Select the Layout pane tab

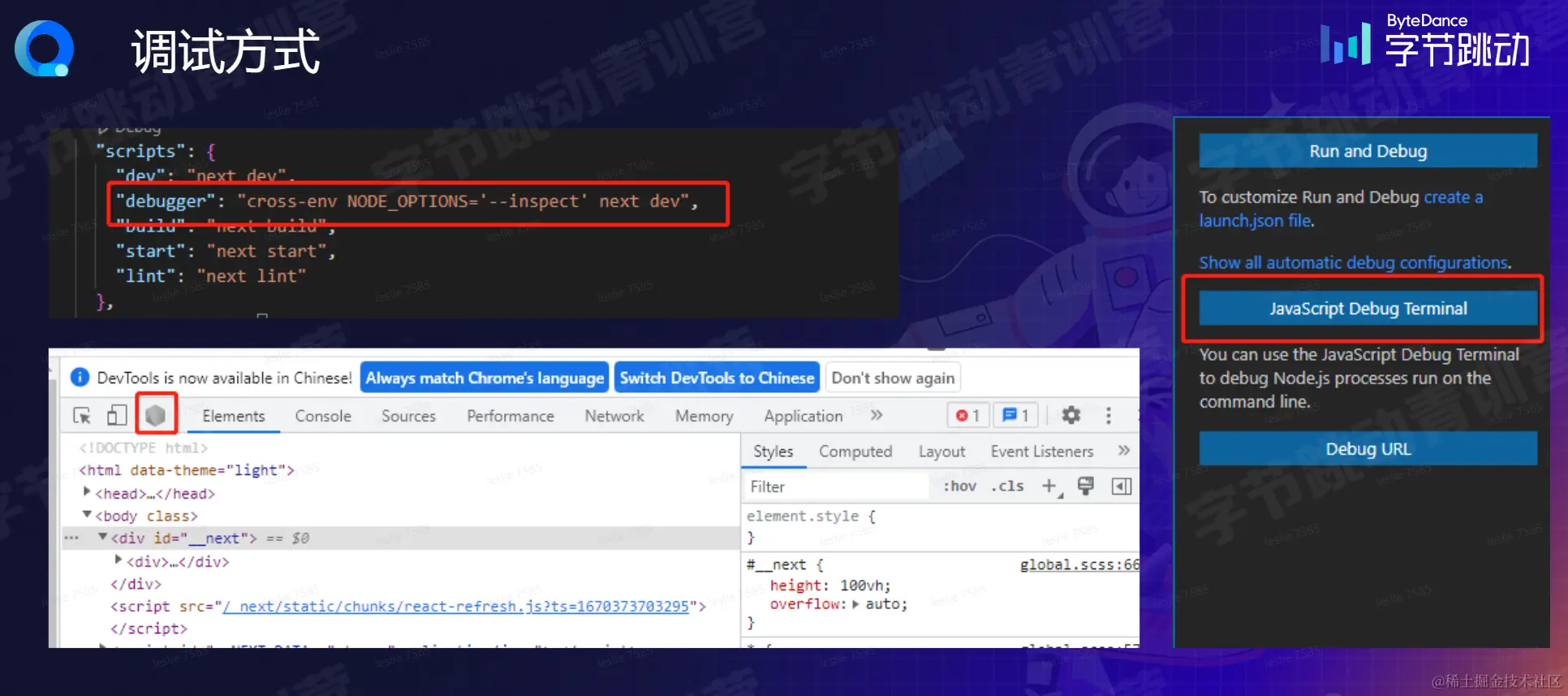pos(941,452)
